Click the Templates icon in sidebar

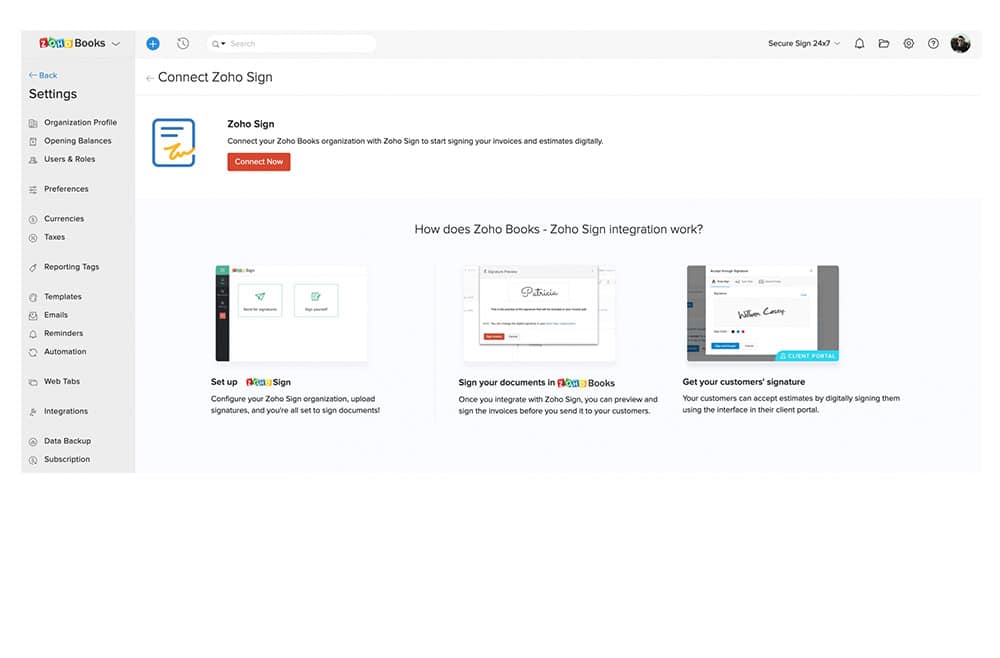[33, 297]
